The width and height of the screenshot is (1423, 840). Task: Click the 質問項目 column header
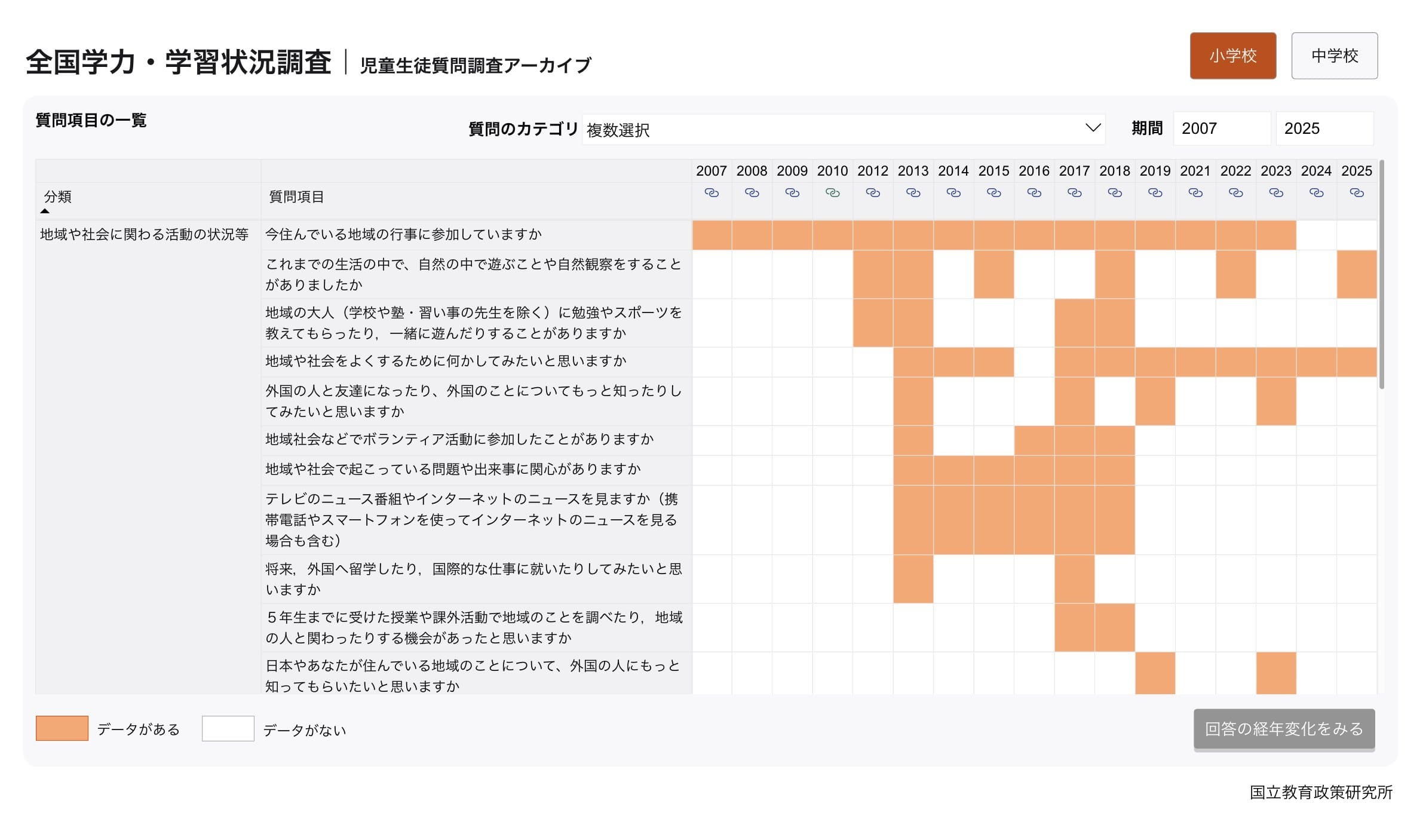pyautogui.click(x=296, y=197)
